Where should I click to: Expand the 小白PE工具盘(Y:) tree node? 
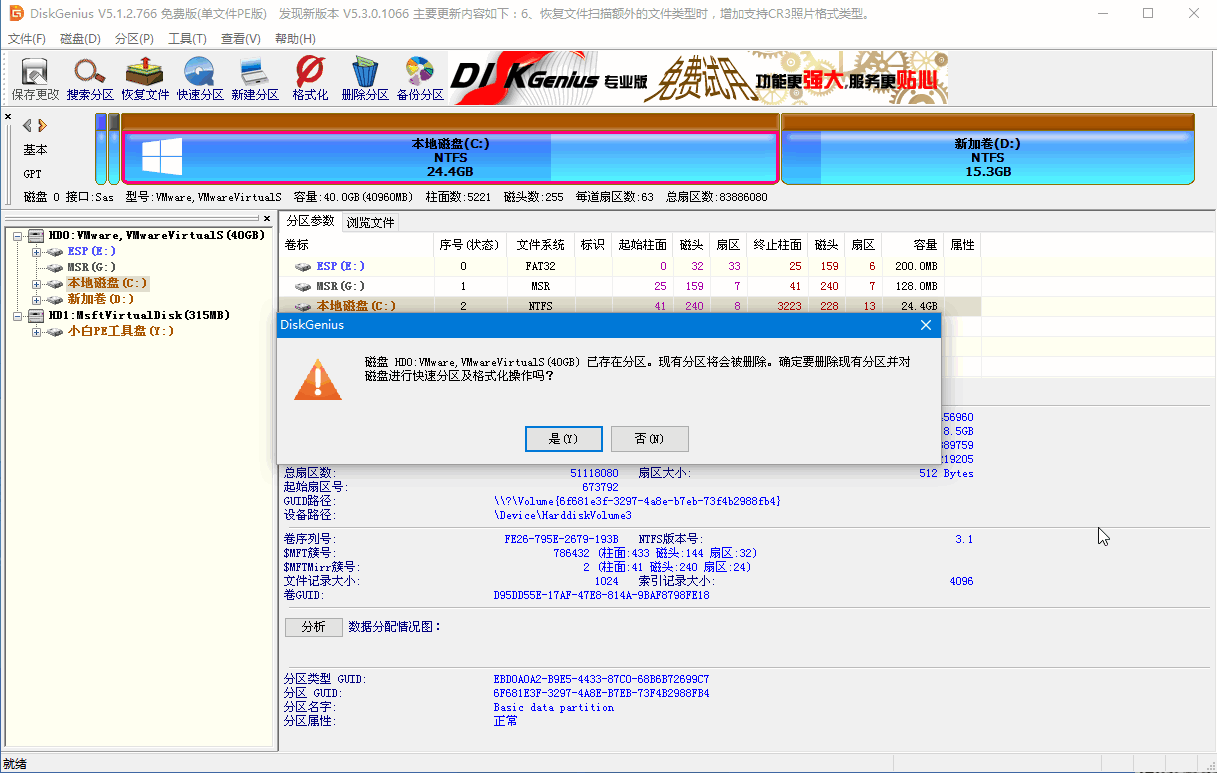coord(34,331)
